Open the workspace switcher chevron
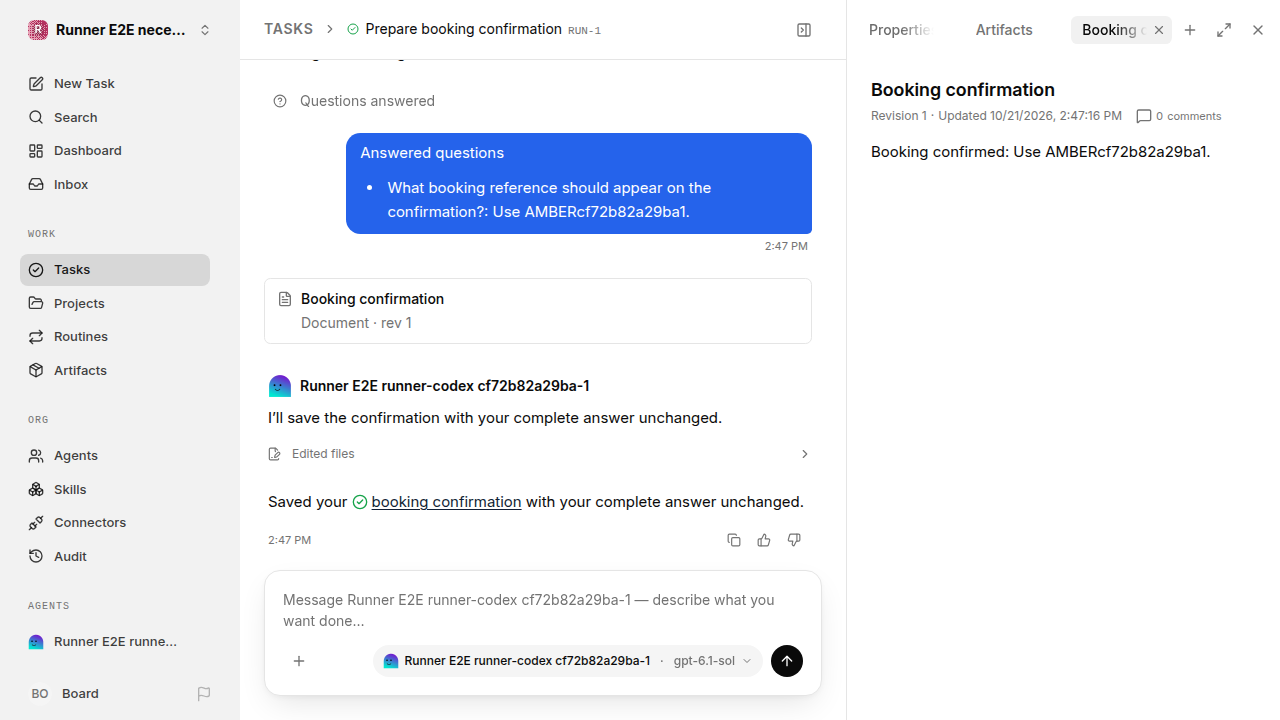 point(205,30)
